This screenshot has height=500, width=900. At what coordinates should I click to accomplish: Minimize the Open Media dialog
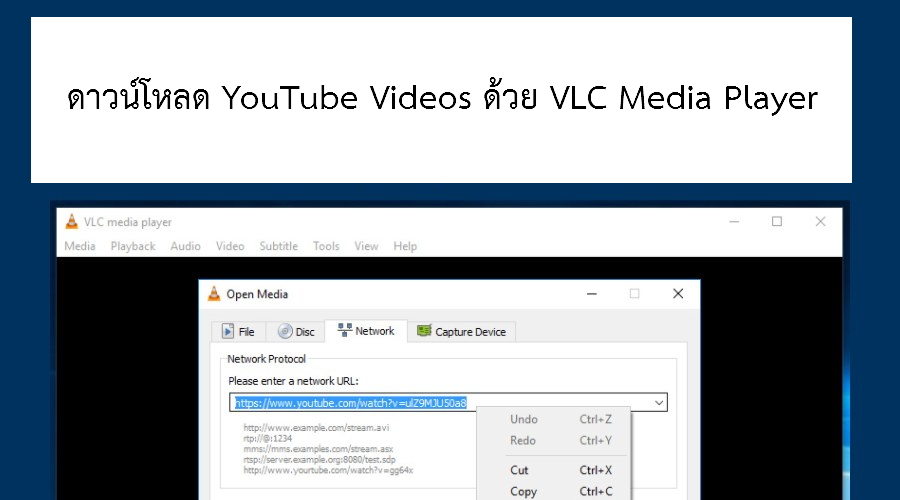point(592,294)
